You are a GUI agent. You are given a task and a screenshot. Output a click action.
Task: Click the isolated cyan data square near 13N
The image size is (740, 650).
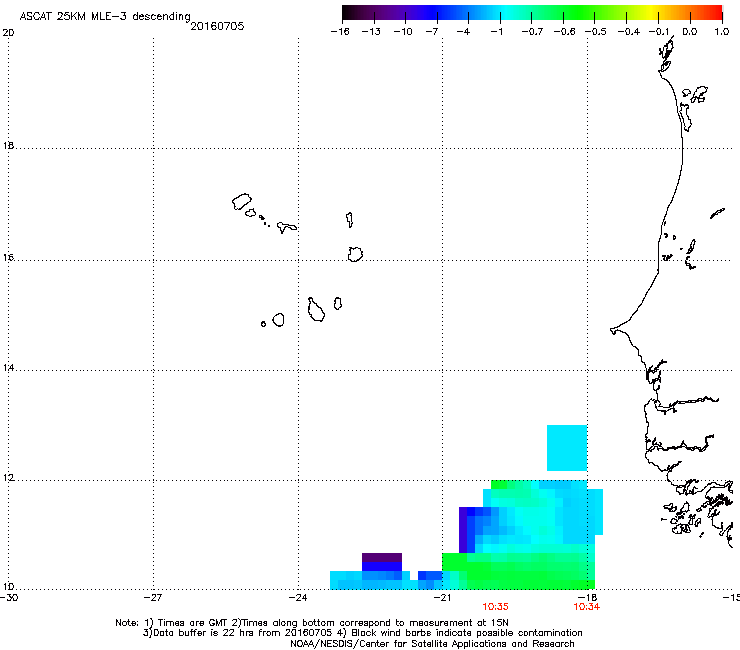pyautogui.click(x=567, y=448)
